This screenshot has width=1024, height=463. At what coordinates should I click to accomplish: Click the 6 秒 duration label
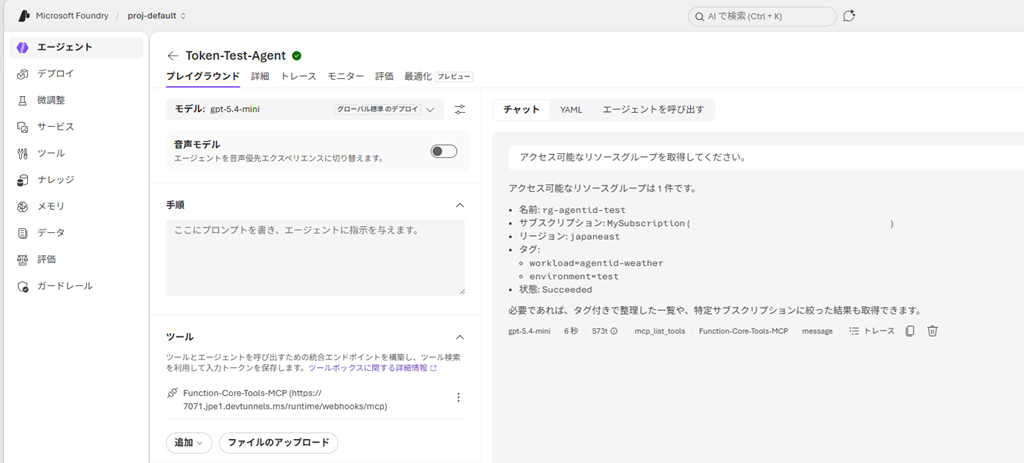click(571, 331)
